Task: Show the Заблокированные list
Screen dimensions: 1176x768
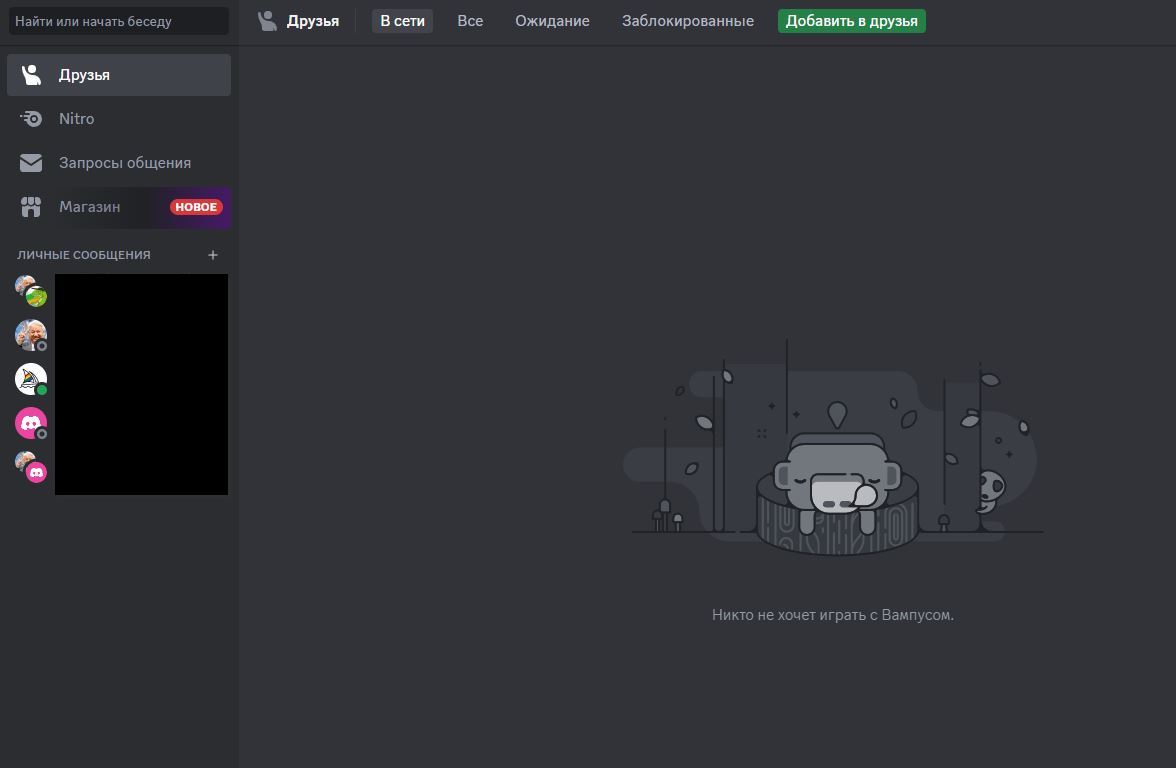Action: pyautogui.click(x=687, y=20)
